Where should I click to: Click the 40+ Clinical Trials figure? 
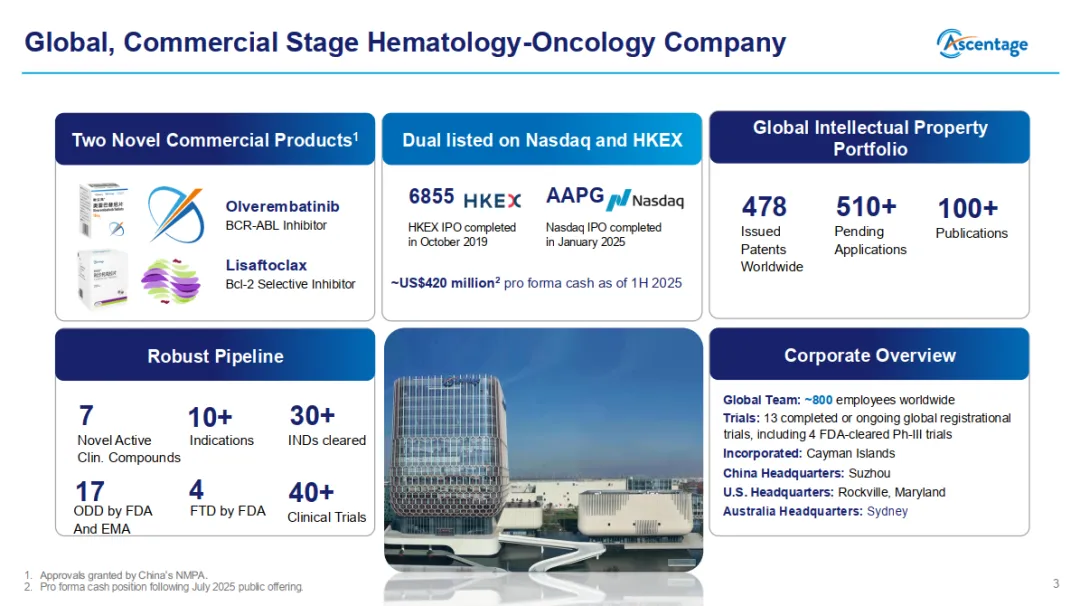311,492
